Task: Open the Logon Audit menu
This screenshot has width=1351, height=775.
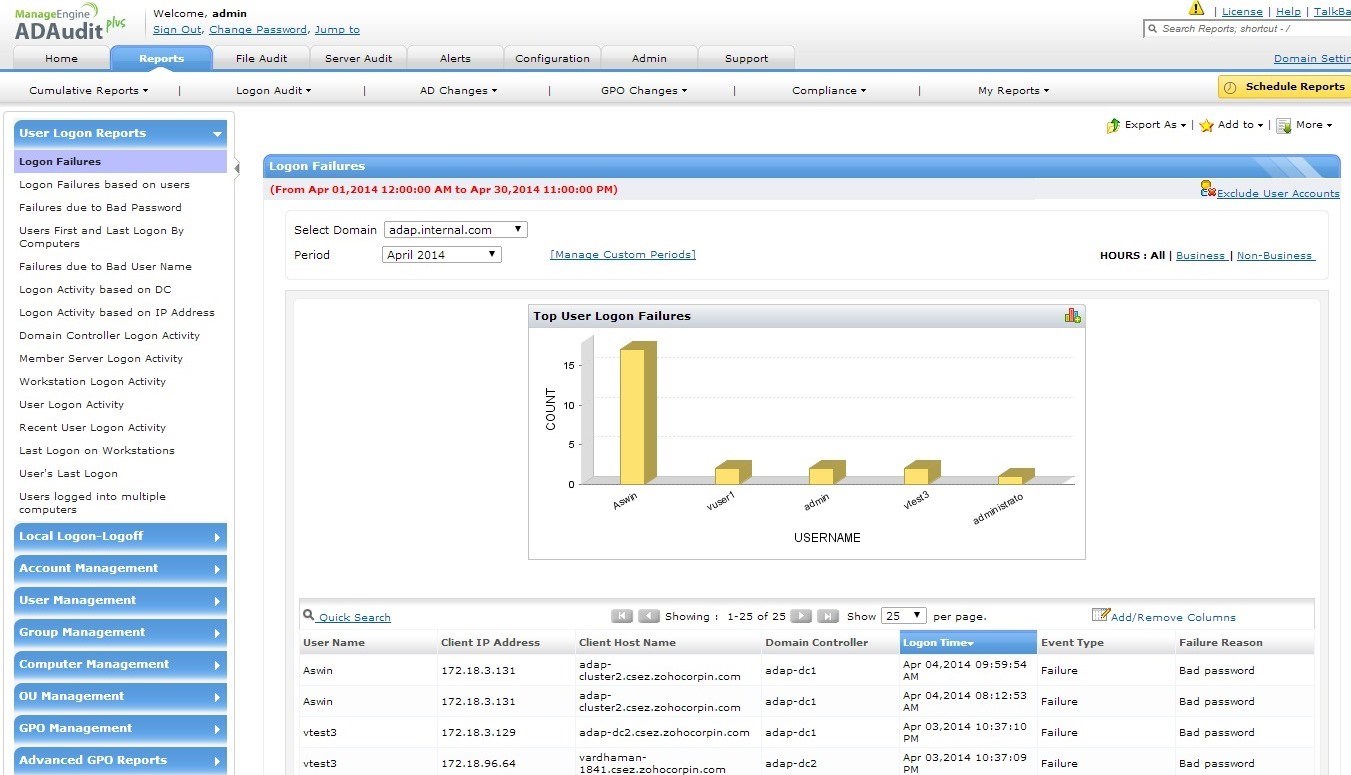Action: coord(273,90)
